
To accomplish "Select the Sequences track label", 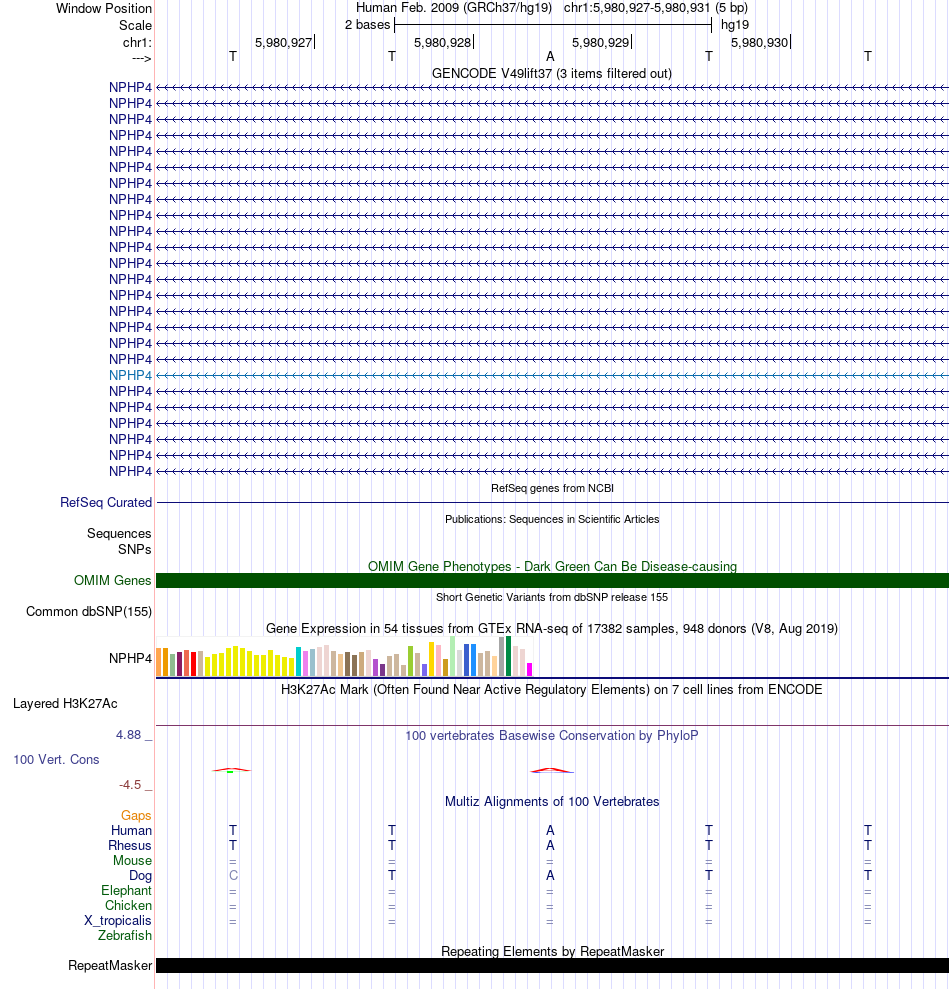I will click(119, 534).
